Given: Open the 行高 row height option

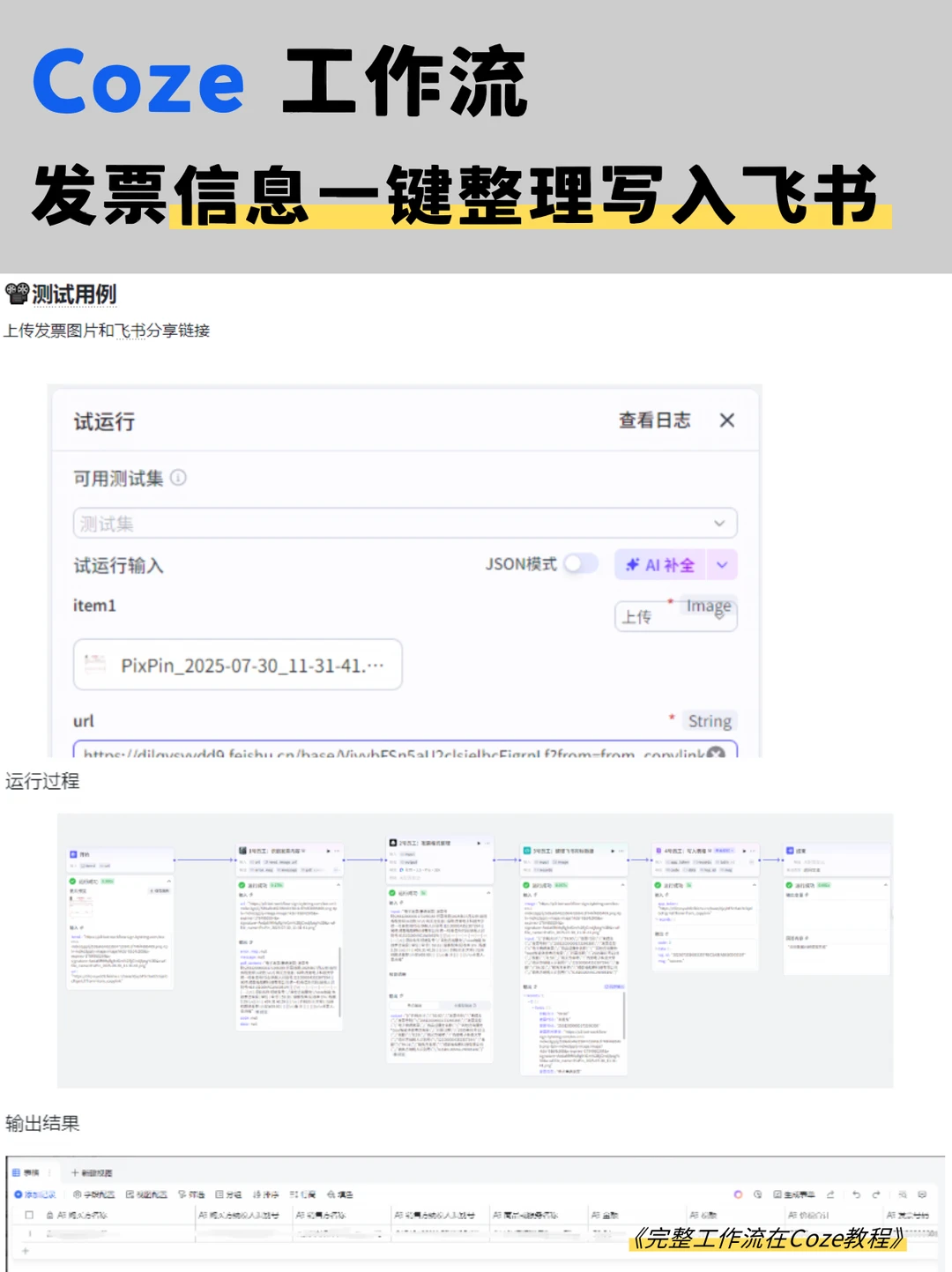Looking at the screenshot, I should point(302,1194).
